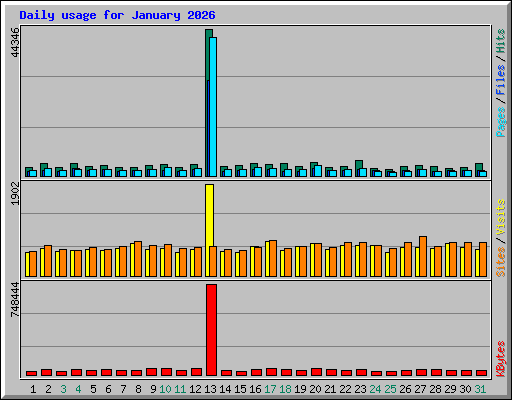Click the Hits legend label
Viewport: 512px width, 400px height.
[501, 41]
